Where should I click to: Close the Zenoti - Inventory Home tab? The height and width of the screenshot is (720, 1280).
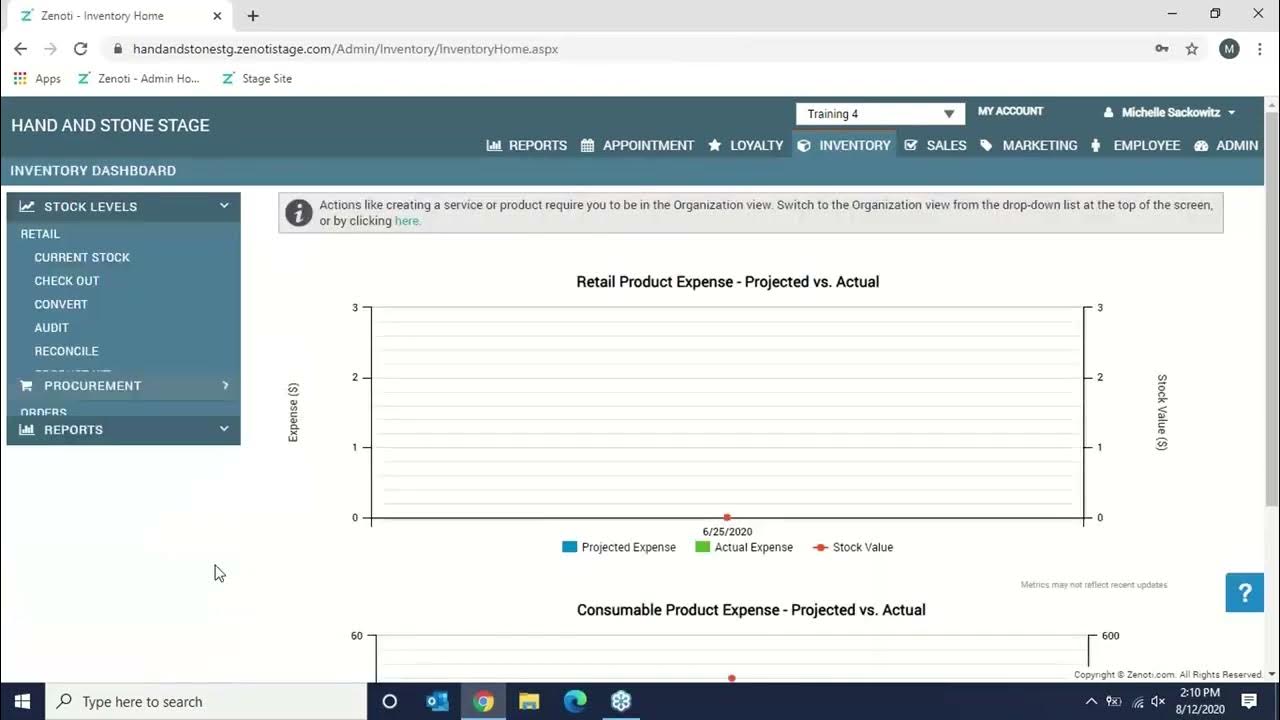(217, 16)
